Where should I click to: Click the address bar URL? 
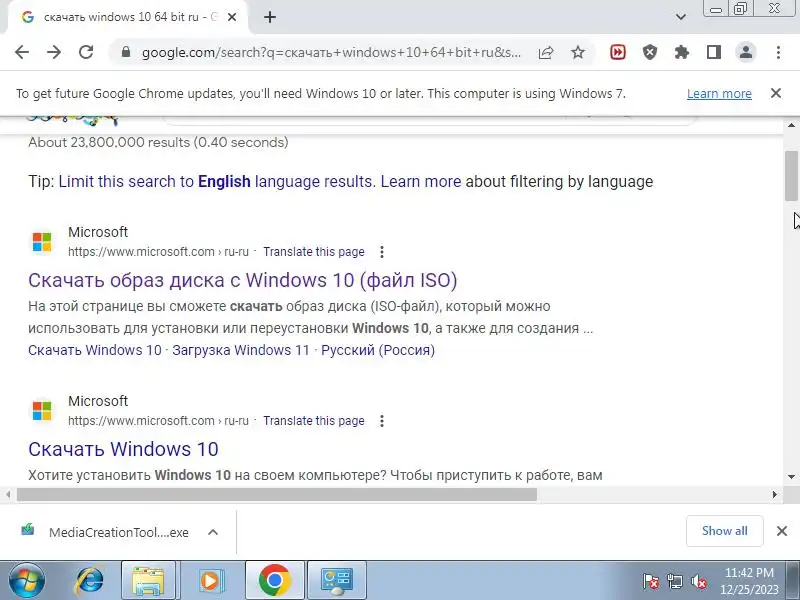(x=331, y=52)
